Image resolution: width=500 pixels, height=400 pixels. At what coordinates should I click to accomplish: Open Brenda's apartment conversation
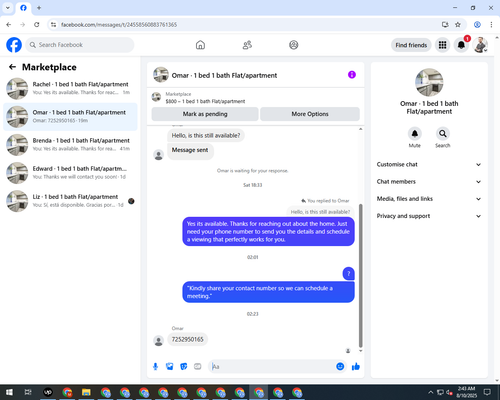(x=70, y=145)
